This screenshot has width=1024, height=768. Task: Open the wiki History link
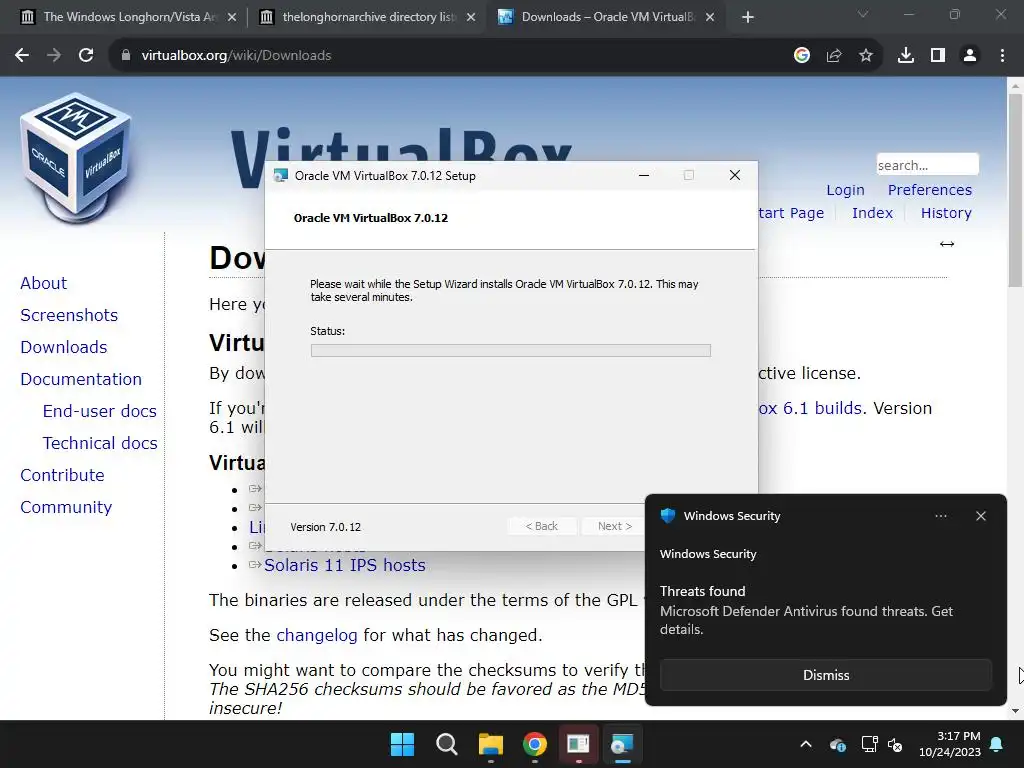[x=946, y=213]
